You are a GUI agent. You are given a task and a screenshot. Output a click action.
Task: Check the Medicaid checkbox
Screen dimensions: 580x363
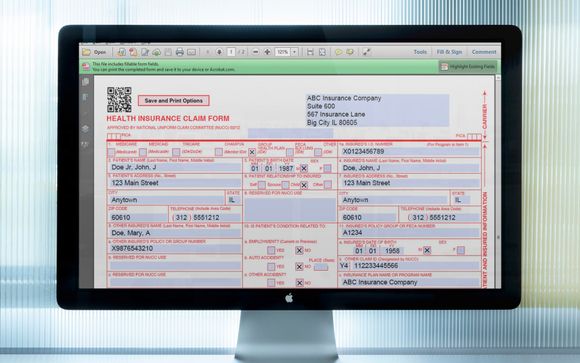[x=143, y=152]
